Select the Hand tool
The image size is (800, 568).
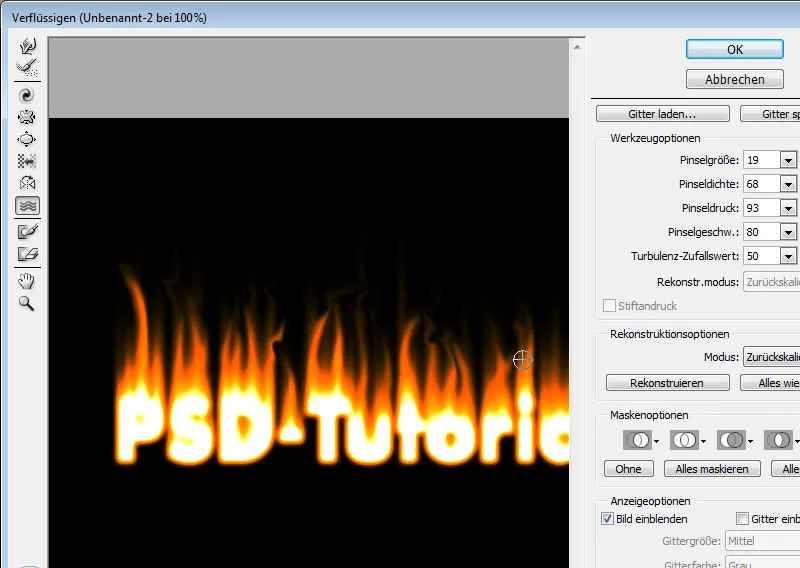[27, 281]
